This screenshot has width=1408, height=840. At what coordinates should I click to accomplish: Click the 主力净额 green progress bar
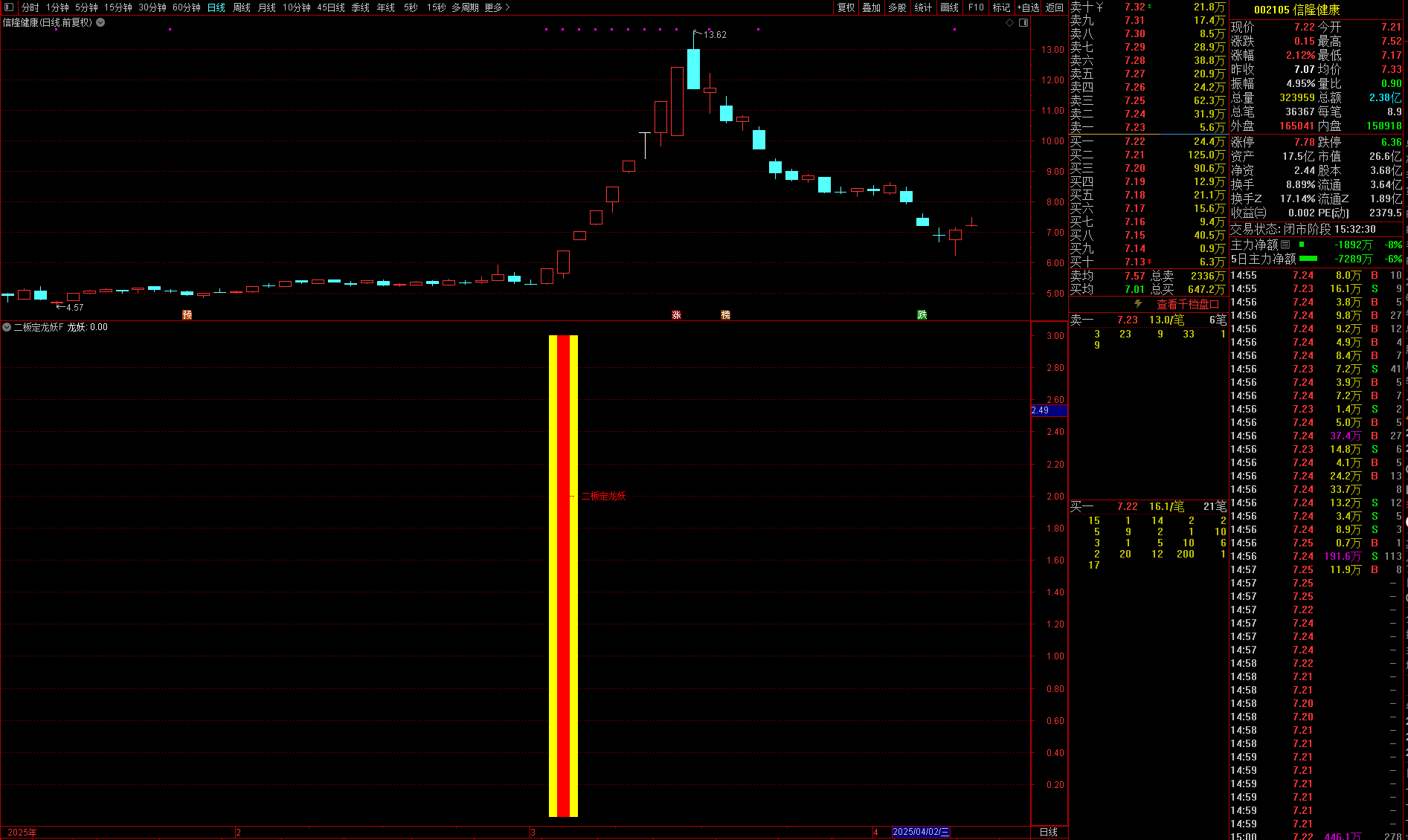tap(1302, 244)
